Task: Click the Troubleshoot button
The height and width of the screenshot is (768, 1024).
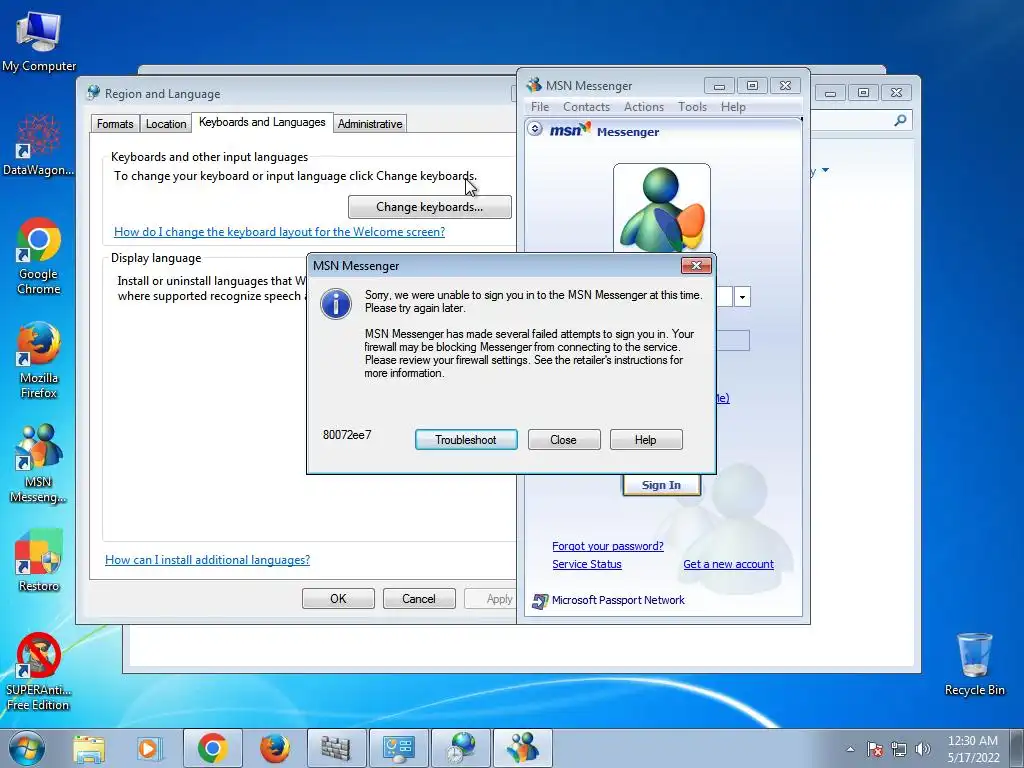Action: click(x=466, y=440)
